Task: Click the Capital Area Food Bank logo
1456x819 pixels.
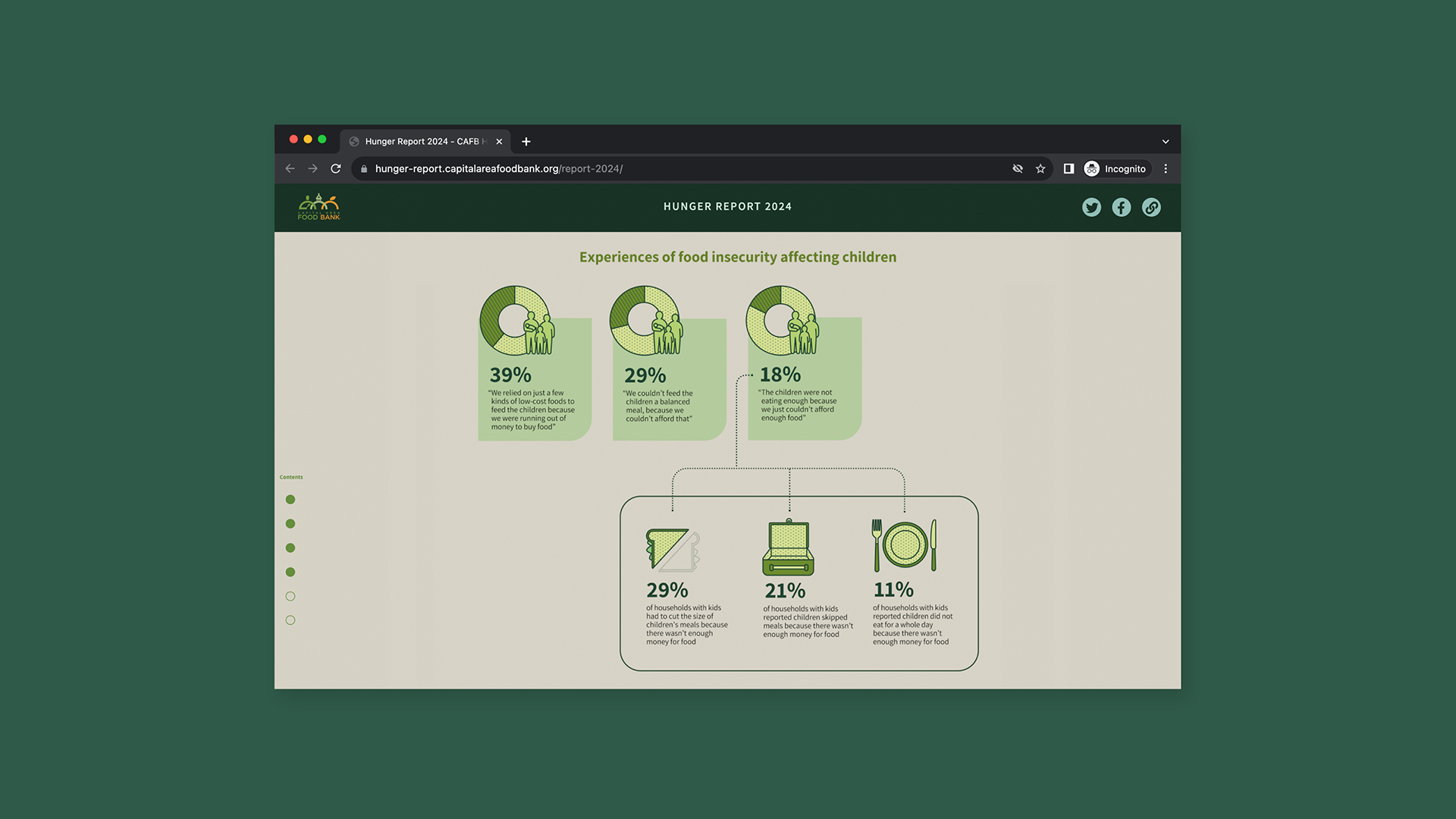Action: click(319, 207)
